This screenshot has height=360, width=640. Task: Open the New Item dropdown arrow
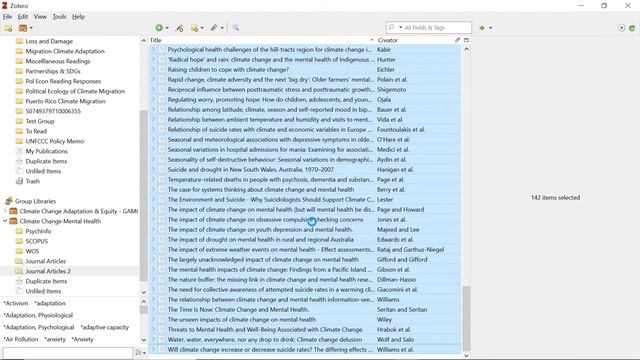pos(167,28)
